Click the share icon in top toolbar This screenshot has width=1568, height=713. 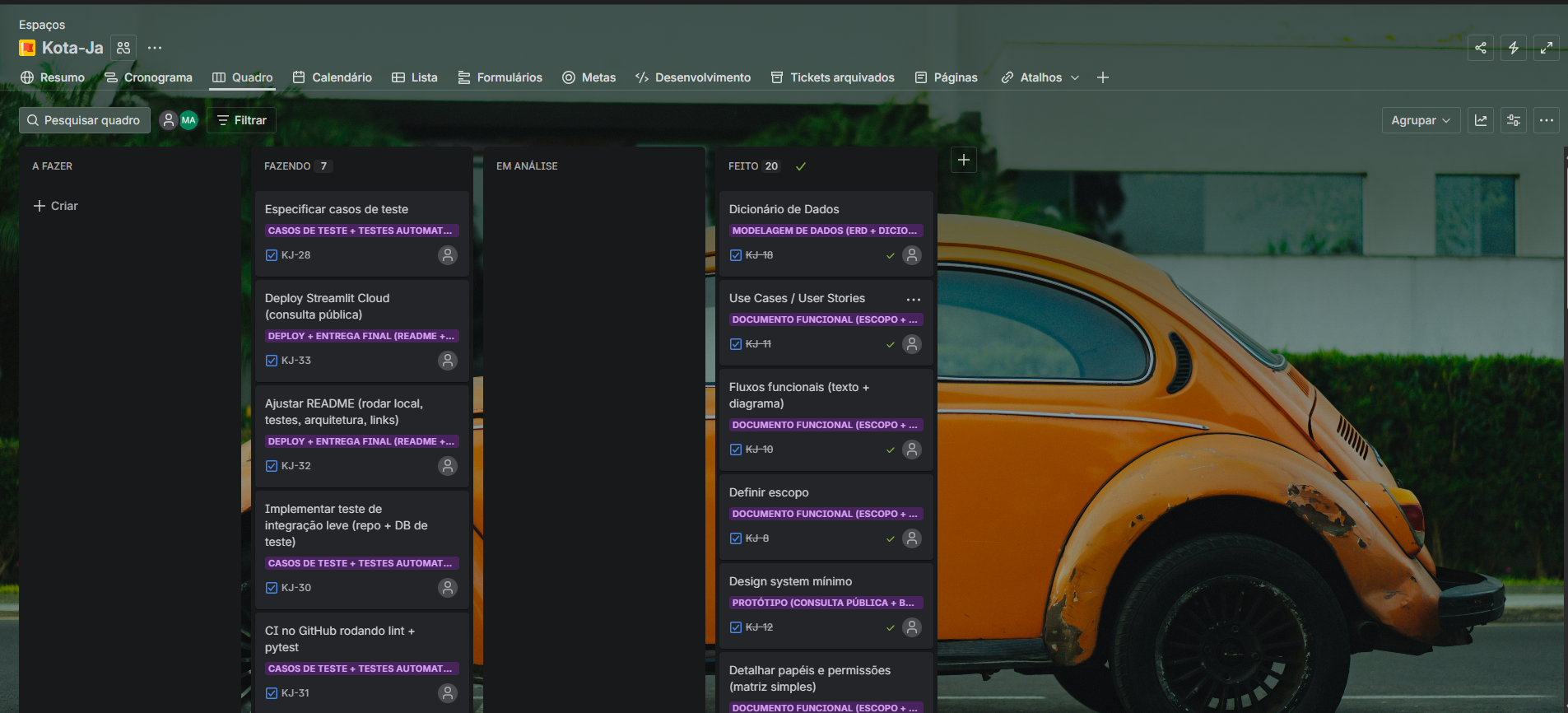pos(1480,48)
